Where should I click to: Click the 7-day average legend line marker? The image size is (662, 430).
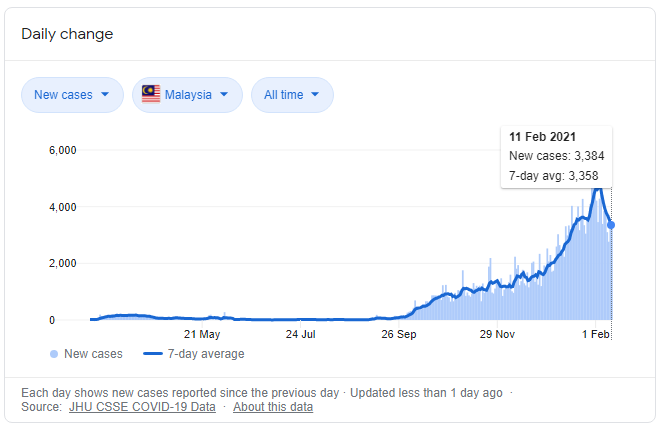tap(153, 354)
